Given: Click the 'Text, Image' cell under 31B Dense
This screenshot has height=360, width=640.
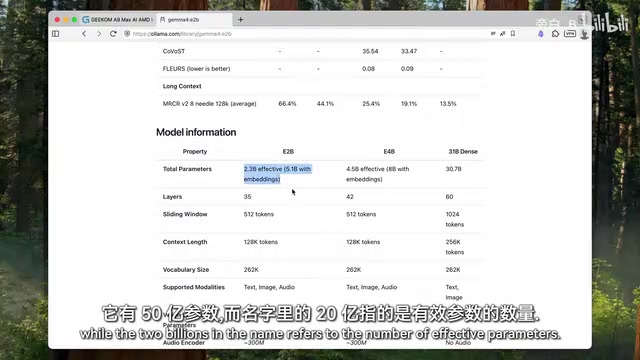Looking at the screenshot, I should (x=454, y=292).
